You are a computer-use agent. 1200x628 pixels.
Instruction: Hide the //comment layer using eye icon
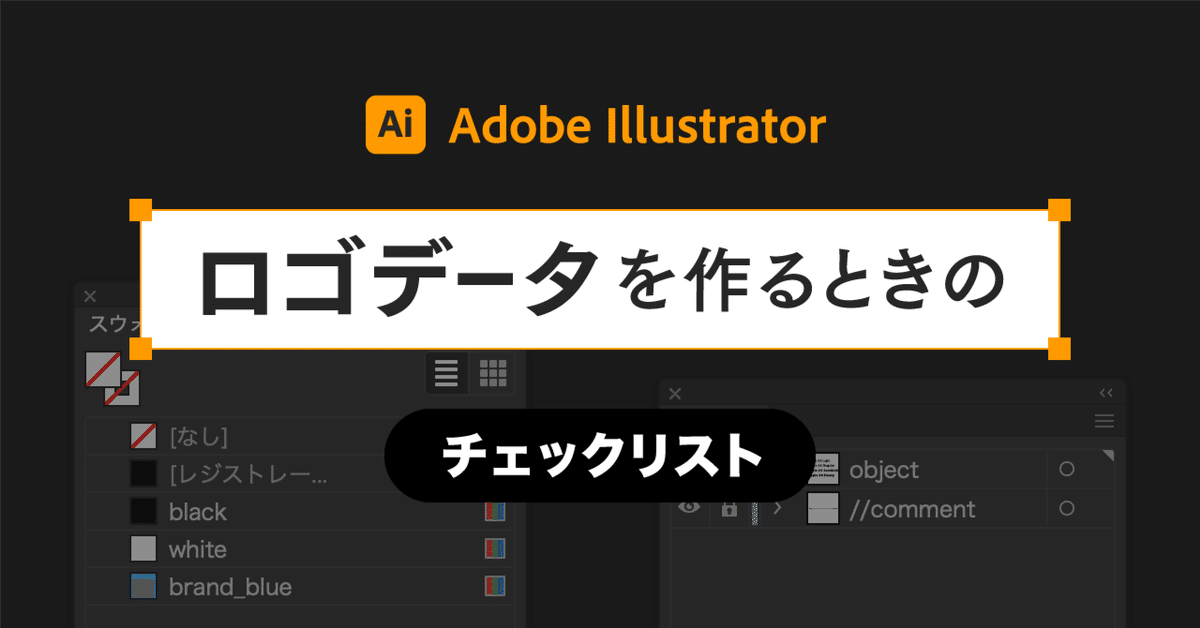pos(689,508)
